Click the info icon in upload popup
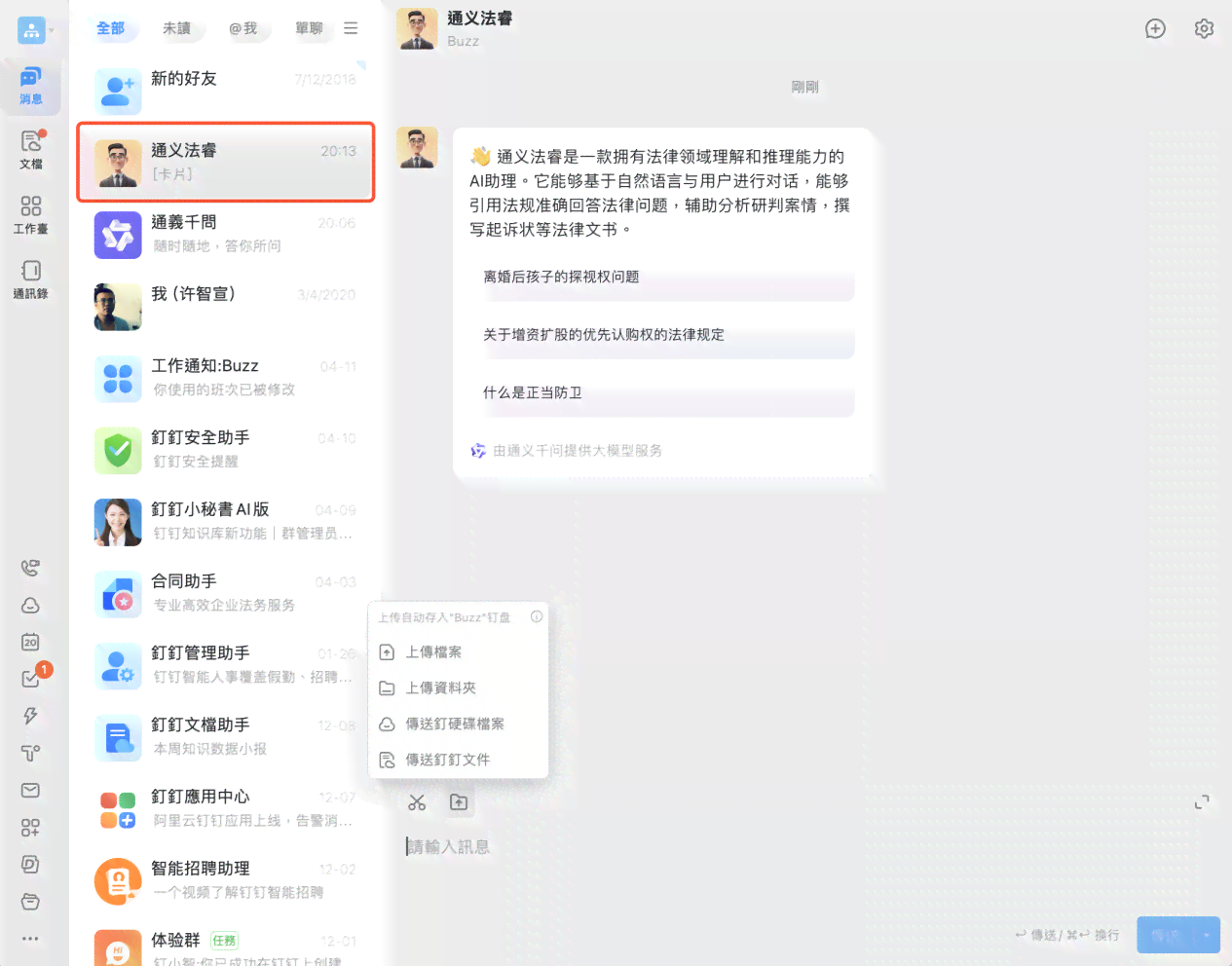This screenshot has height=966, width=1232. click(x=537, y=616)
